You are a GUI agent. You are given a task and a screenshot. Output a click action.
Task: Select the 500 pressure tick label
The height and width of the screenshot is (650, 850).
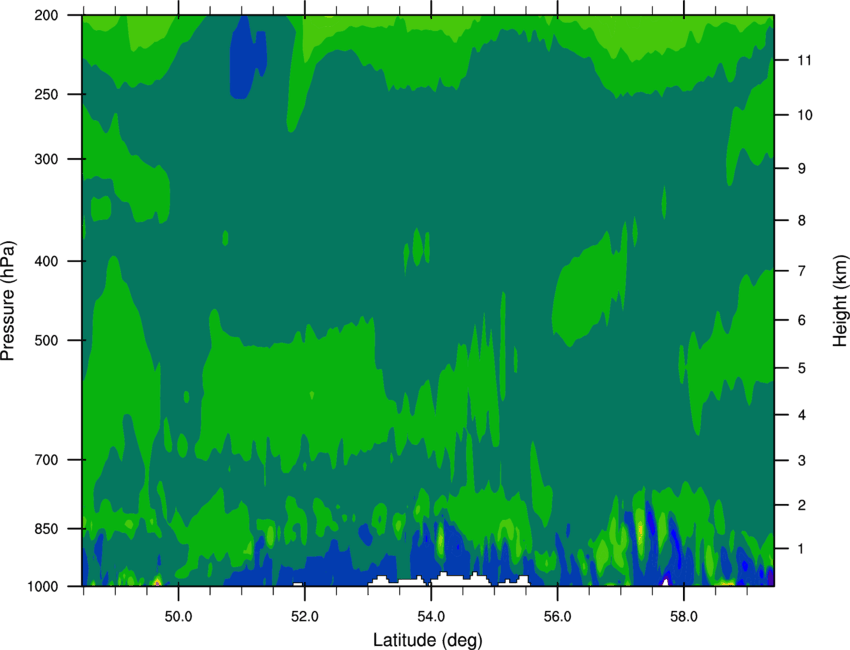[x=47, y=340]
